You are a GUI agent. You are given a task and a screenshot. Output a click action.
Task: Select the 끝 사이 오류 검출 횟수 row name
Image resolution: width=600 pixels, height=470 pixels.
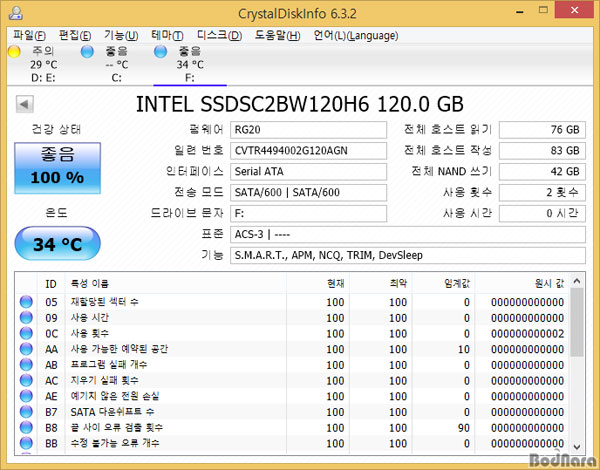(x=116, y=428)
